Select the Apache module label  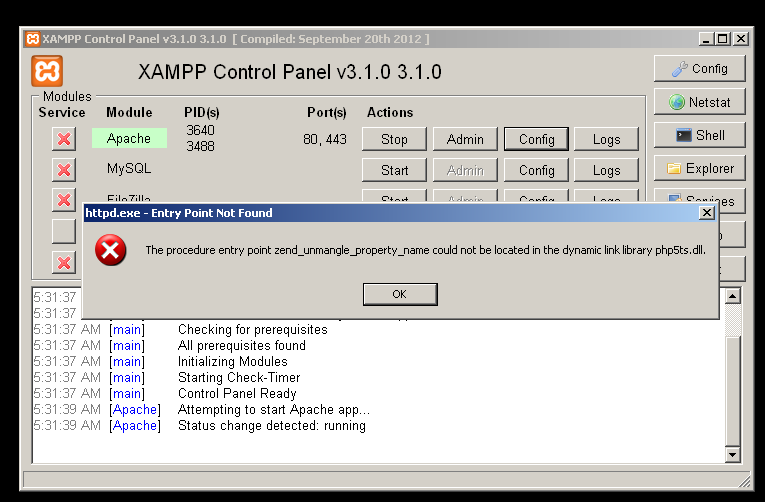click(x=129, y=138)
